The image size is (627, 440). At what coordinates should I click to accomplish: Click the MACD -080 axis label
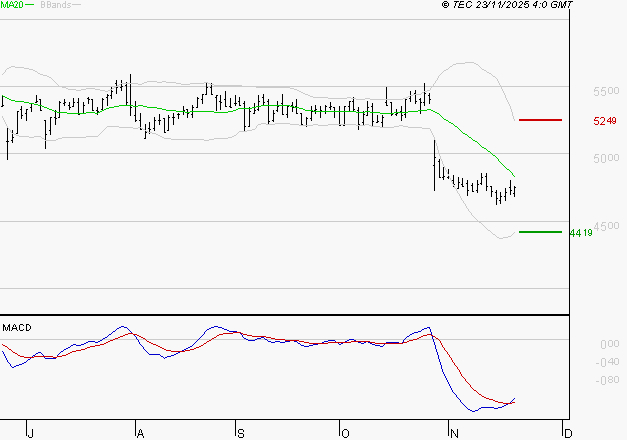click(x=607, y=380)
